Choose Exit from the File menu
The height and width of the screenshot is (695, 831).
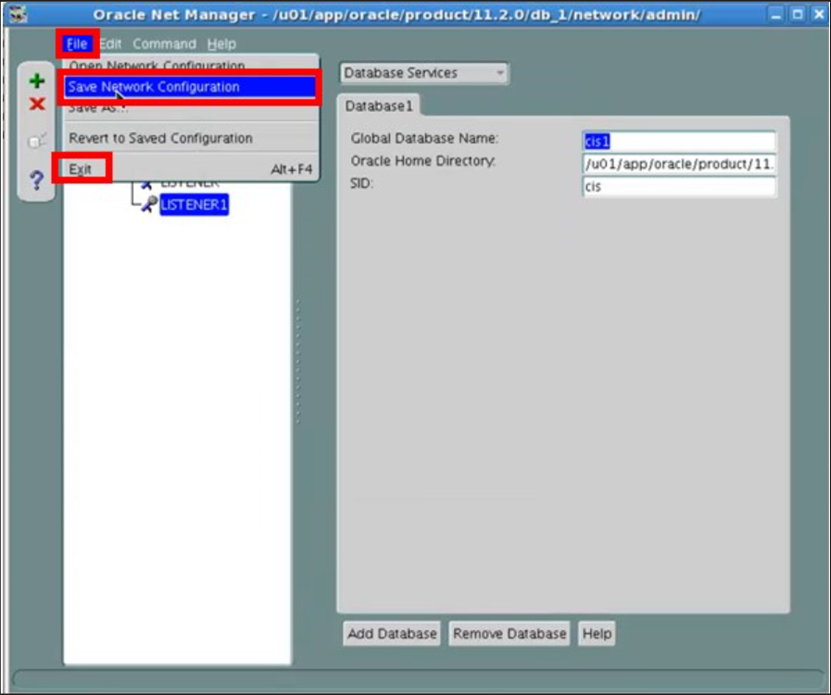tap(191, 169)
